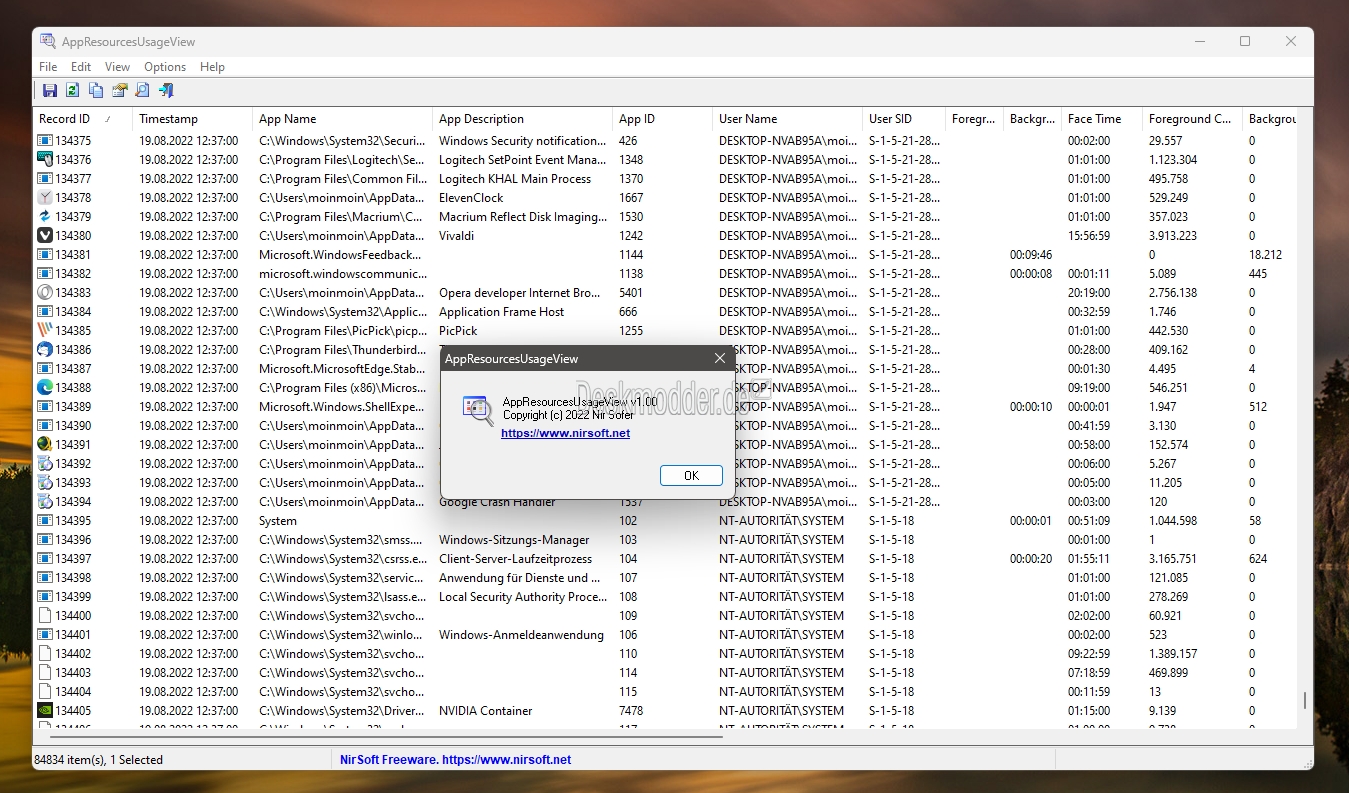The width and height of the screenshot is (1349, 793).
Task: Click the NirSoft Freeware status bar link
Action: tap(455, 760)
